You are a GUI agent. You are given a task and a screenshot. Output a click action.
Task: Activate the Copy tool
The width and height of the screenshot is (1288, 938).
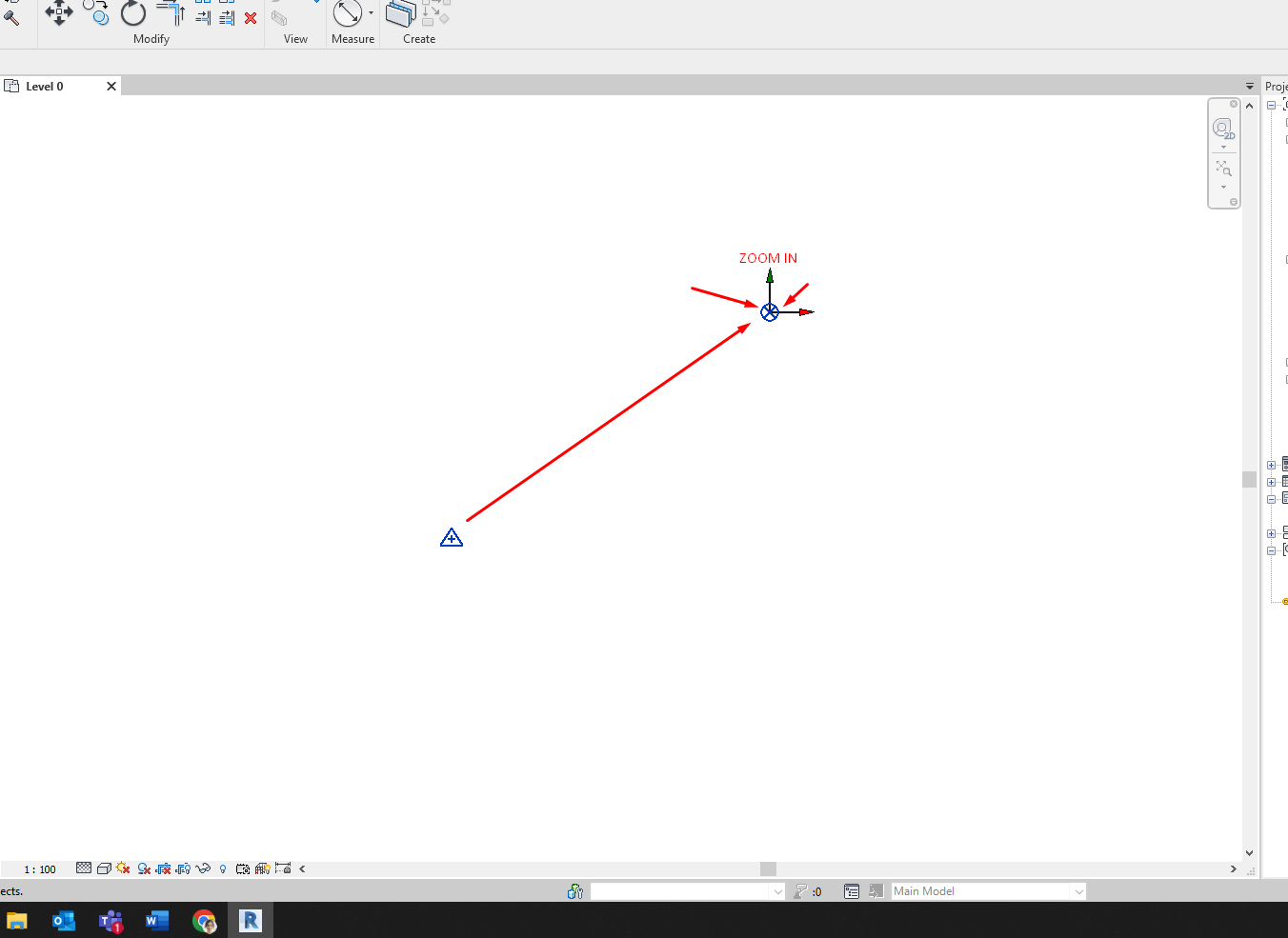click(x=96, y=13)
